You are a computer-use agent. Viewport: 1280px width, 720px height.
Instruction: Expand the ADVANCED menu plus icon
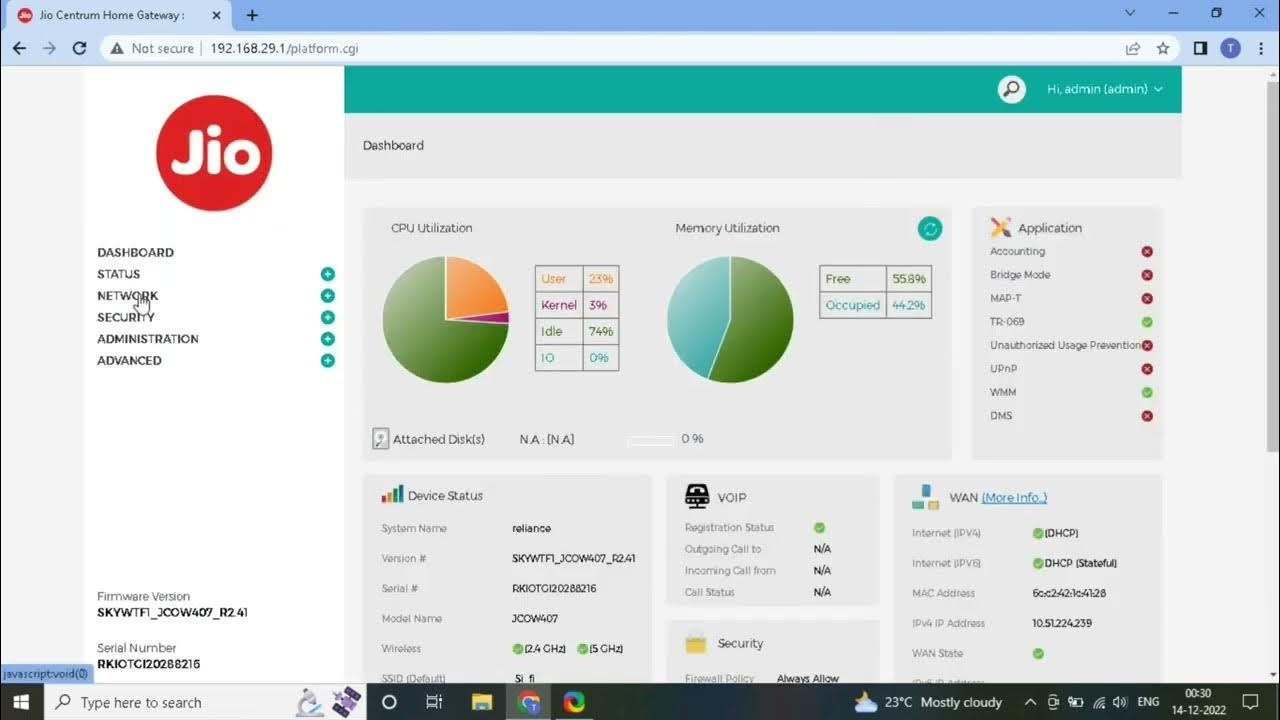[327, 360]
